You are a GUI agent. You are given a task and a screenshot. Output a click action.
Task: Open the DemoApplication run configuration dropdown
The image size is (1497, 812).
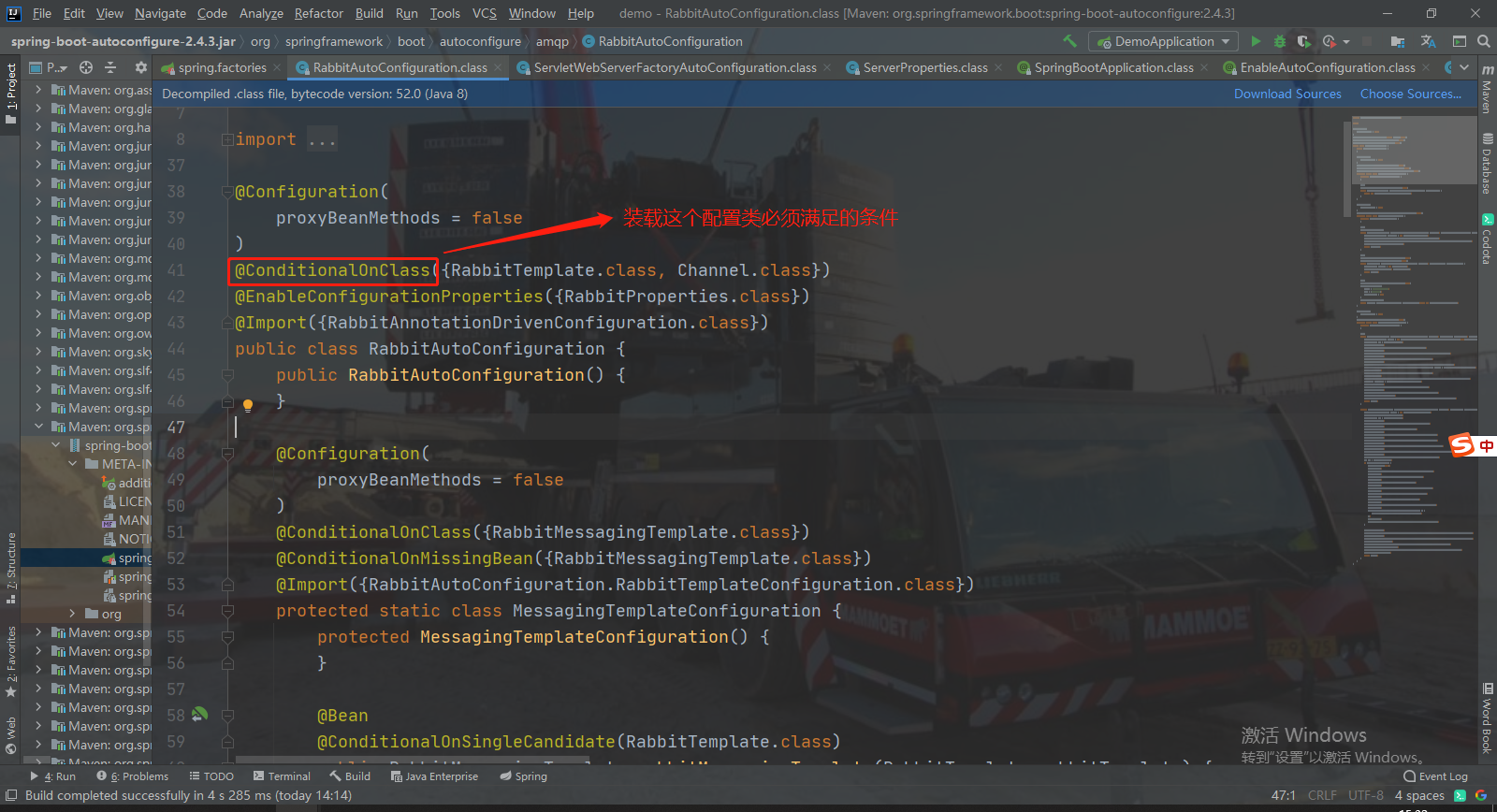[x=1163, y=41]
